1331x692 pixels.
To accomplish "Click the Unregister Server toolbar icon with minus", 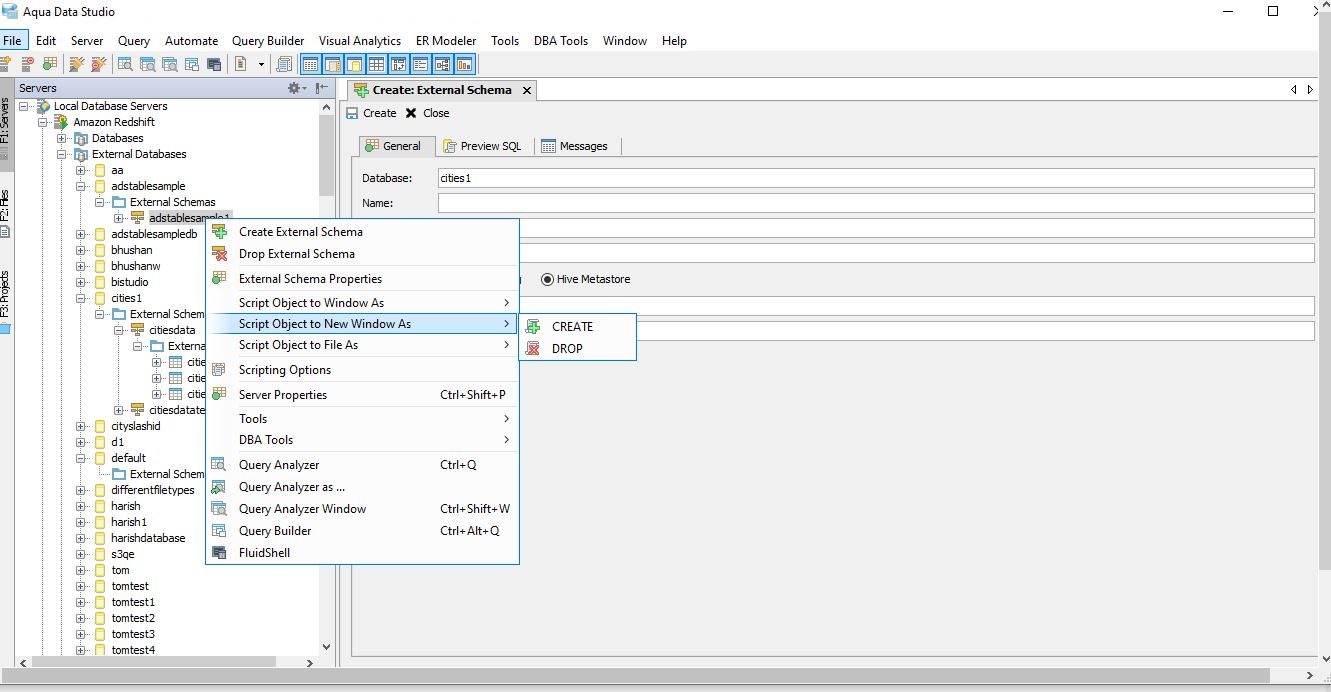I will 27,64.
